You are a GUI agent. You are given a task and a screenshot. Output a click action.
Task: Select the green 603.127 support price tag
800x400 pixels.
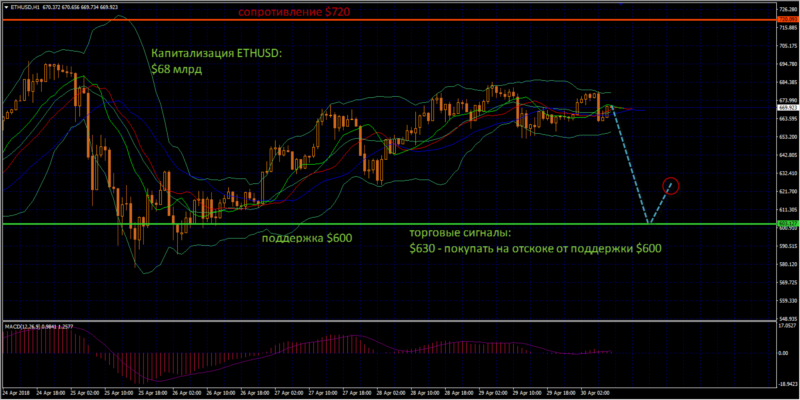[786, 223]
